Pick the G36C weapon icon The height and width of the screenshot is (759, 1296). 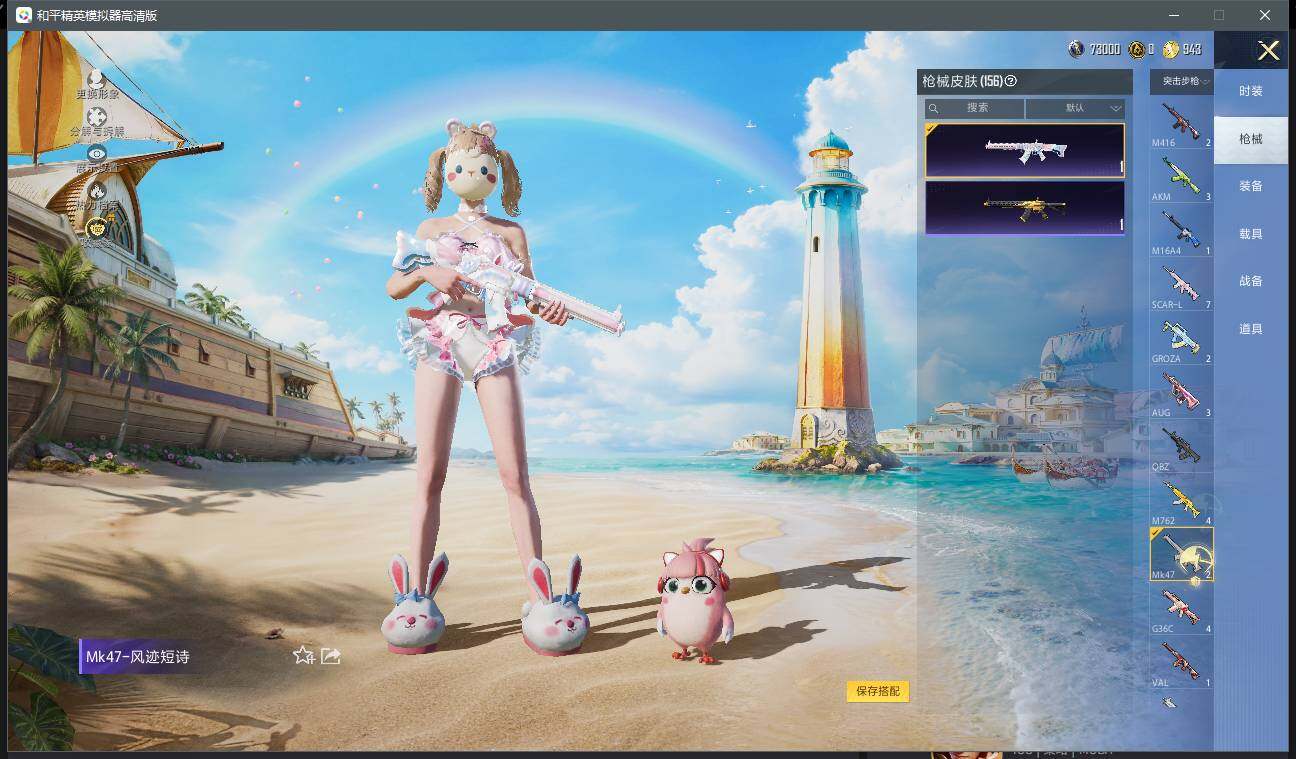[1181, 609]
